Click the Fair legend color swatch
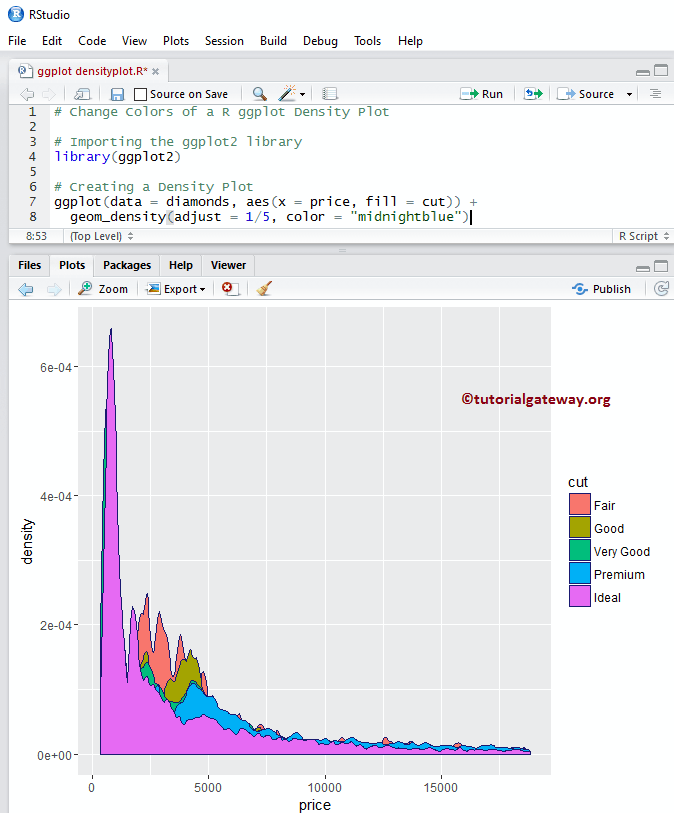Image resolution: width=674 pixels, height=813 pixels. tap(580, 504)
